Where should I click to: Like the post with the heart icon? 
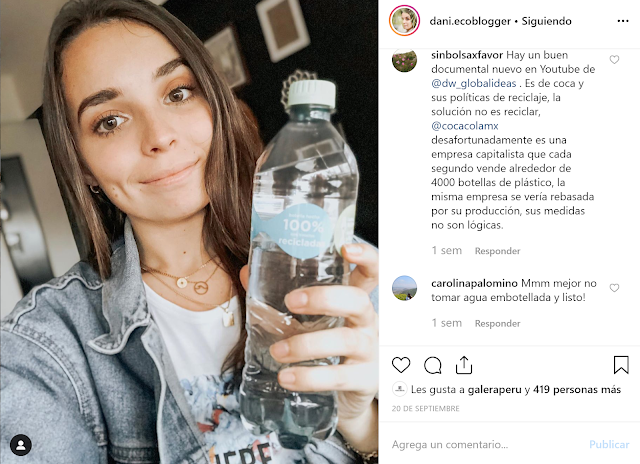click(x=401, y=365)
